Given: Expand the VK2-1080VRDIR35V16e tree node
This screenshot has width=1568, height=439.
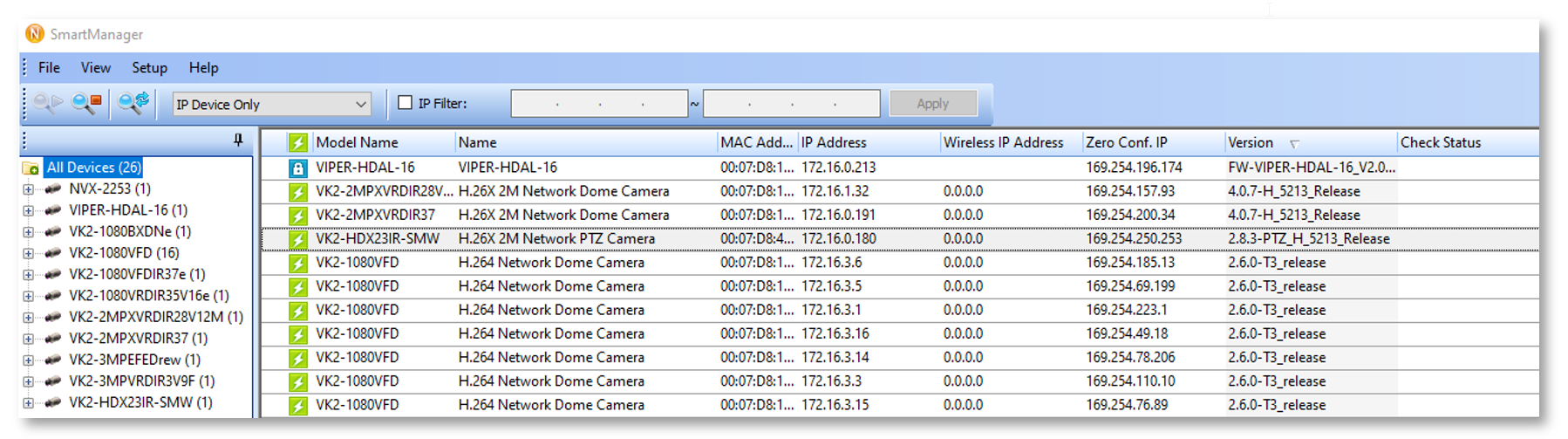Looking at the screenshot, I should (x=28, y=296).
